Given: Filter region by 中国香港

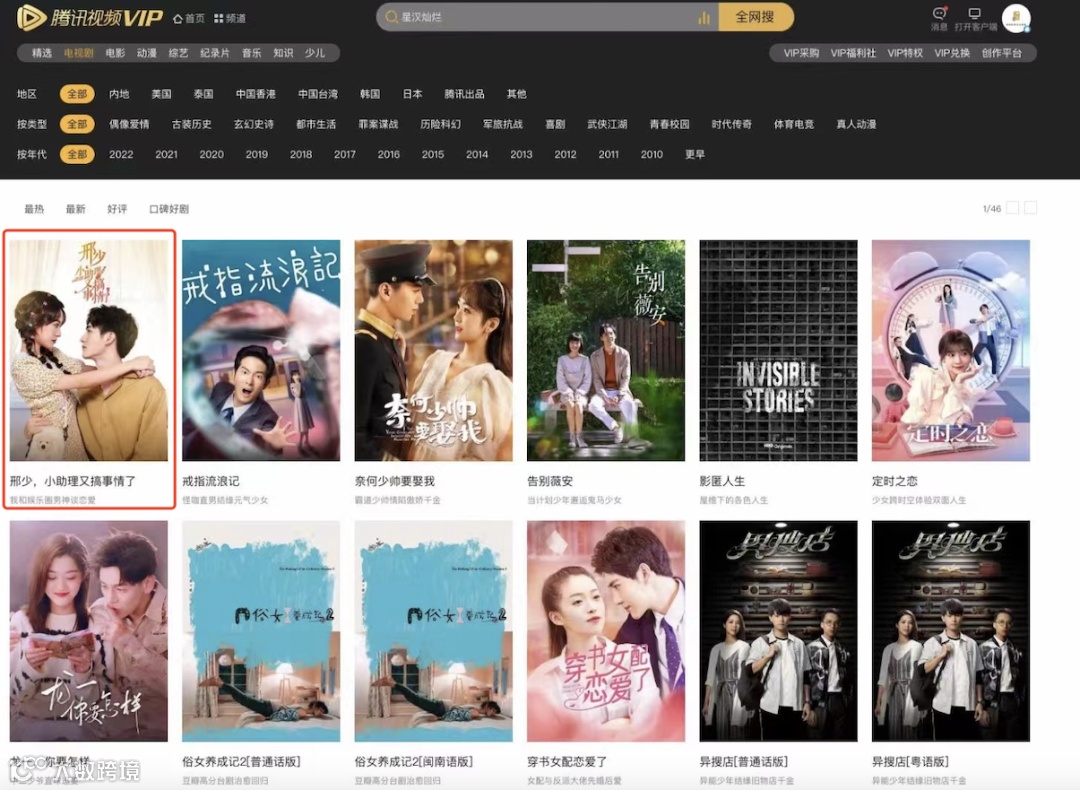Looking at the screenshot, I should coord(255,94).
